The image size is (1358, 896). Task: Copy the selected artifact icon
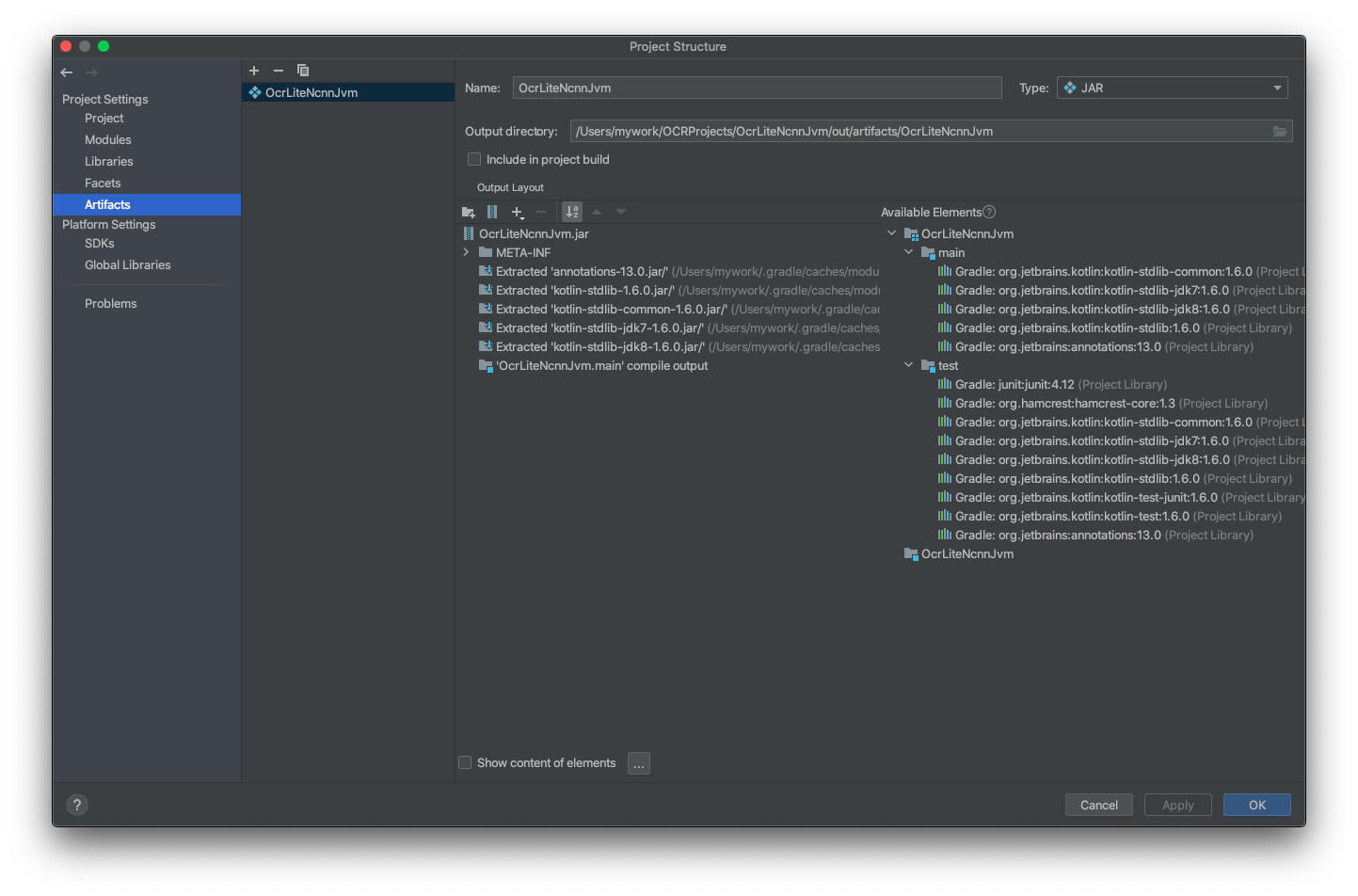coord(303,71)
